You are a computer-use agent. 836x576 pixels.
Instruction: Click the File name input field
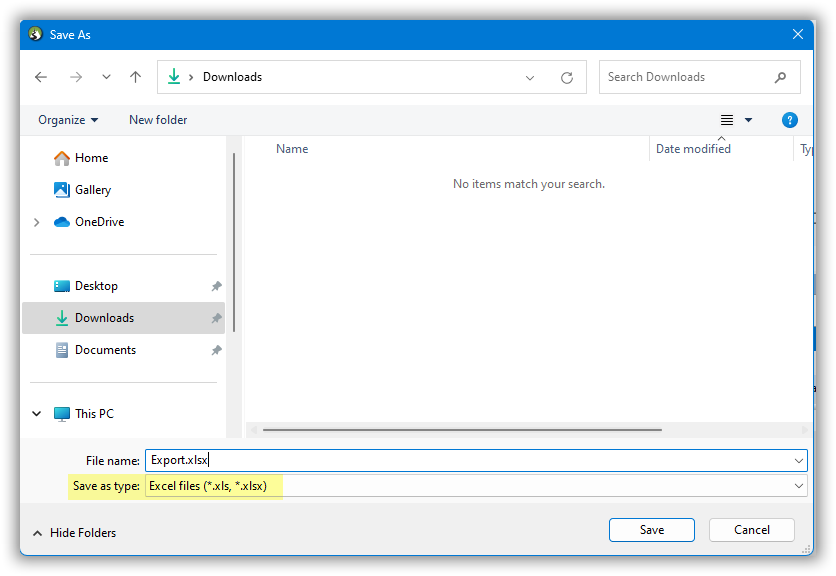pos(470,460)
